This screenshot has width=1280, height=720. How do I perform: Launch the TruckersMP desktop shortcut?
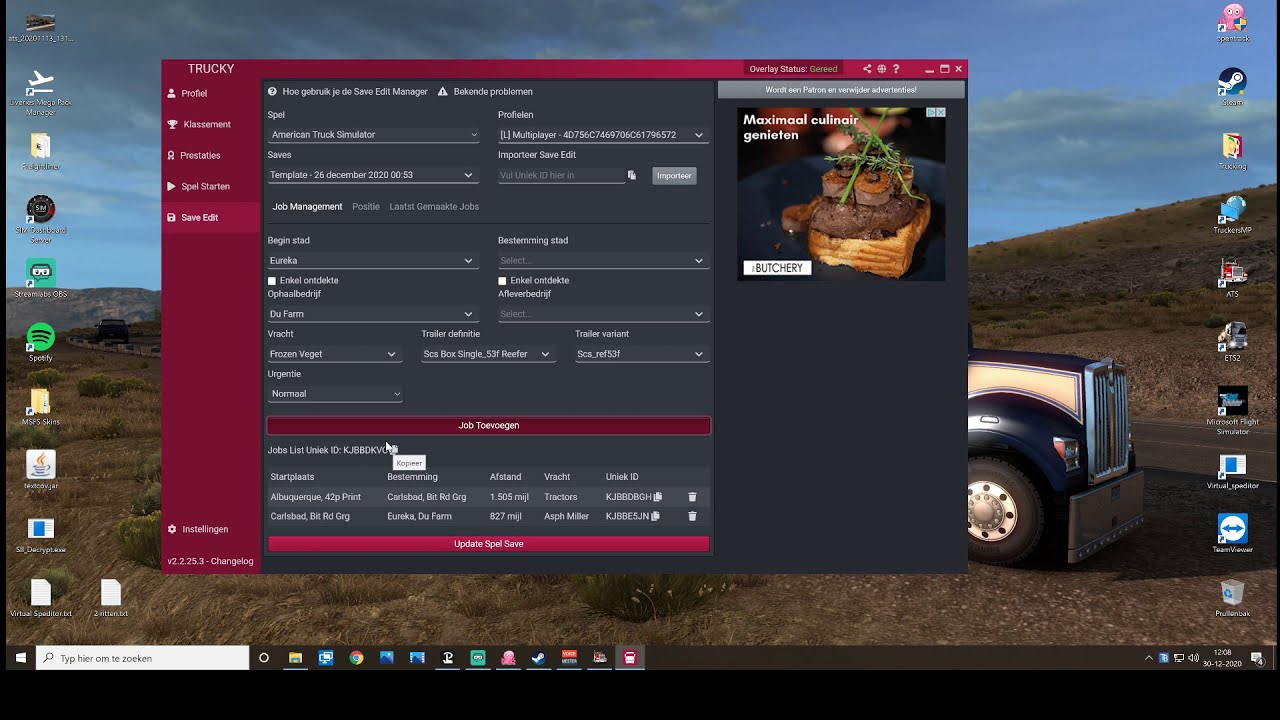click(1232, 215)
